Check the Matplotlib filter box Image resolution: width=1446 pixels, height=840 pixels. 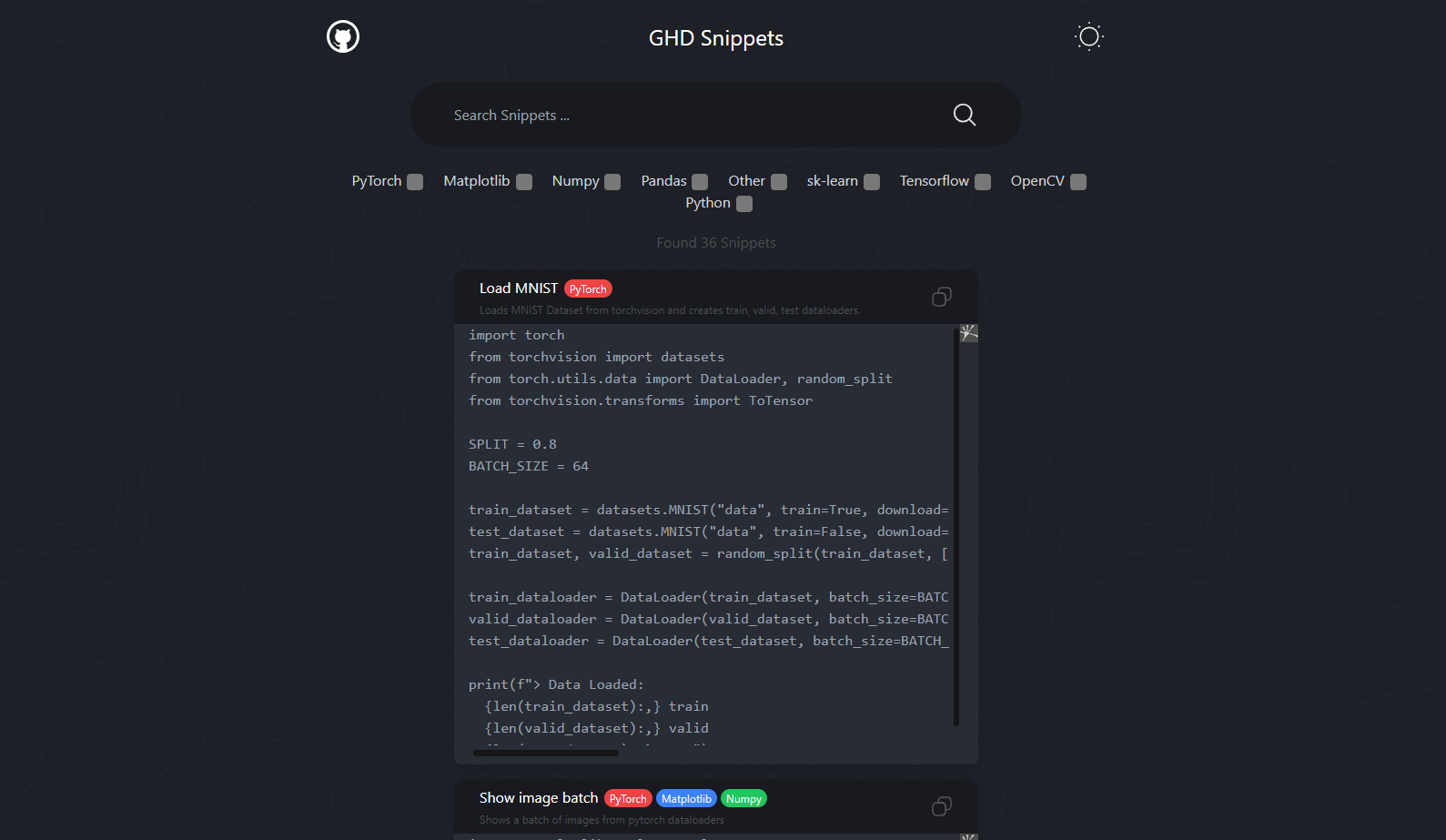point(524,182)
